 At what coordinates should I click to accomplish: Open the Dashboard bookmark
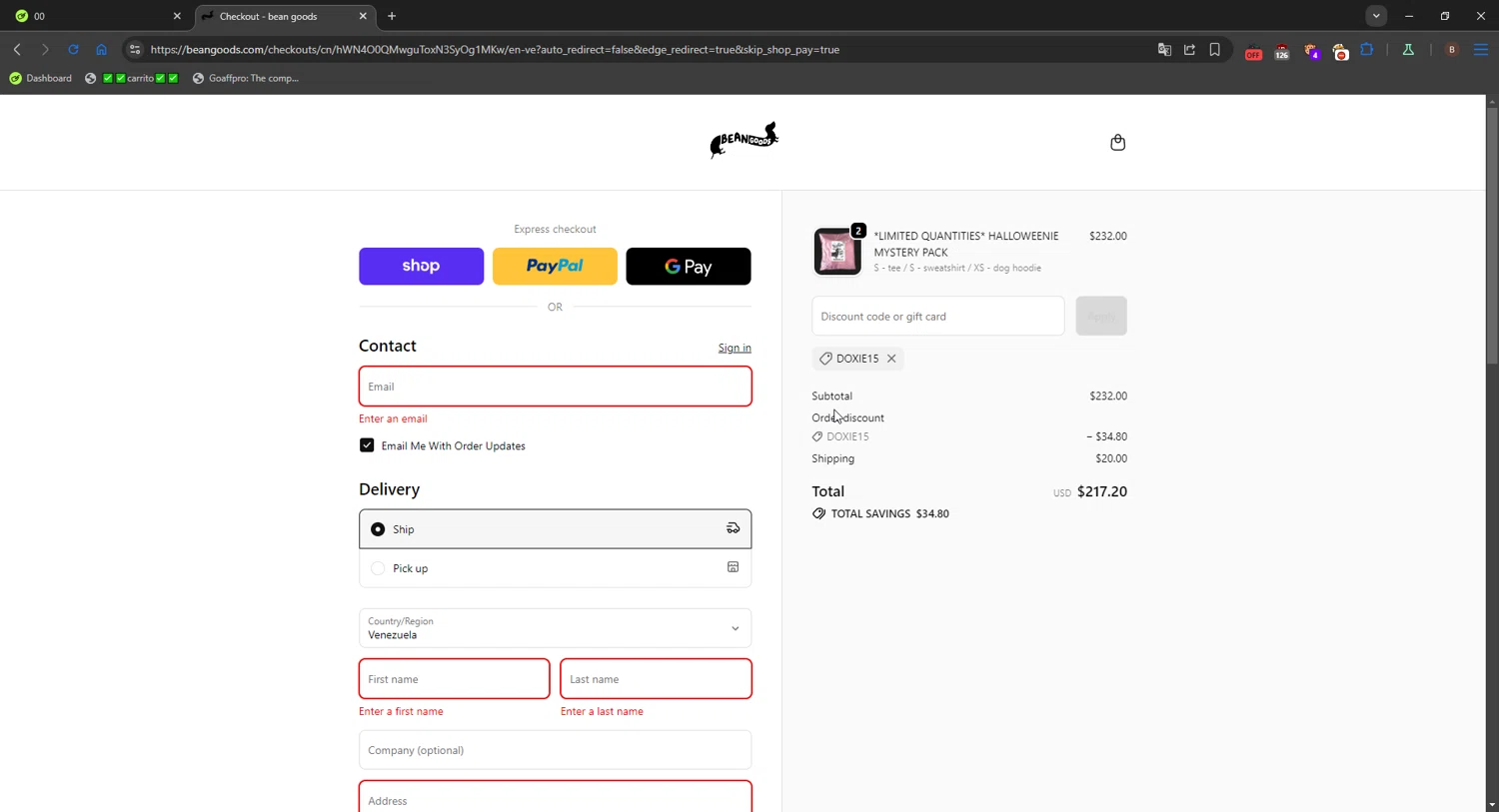click(x=41, y=78)
